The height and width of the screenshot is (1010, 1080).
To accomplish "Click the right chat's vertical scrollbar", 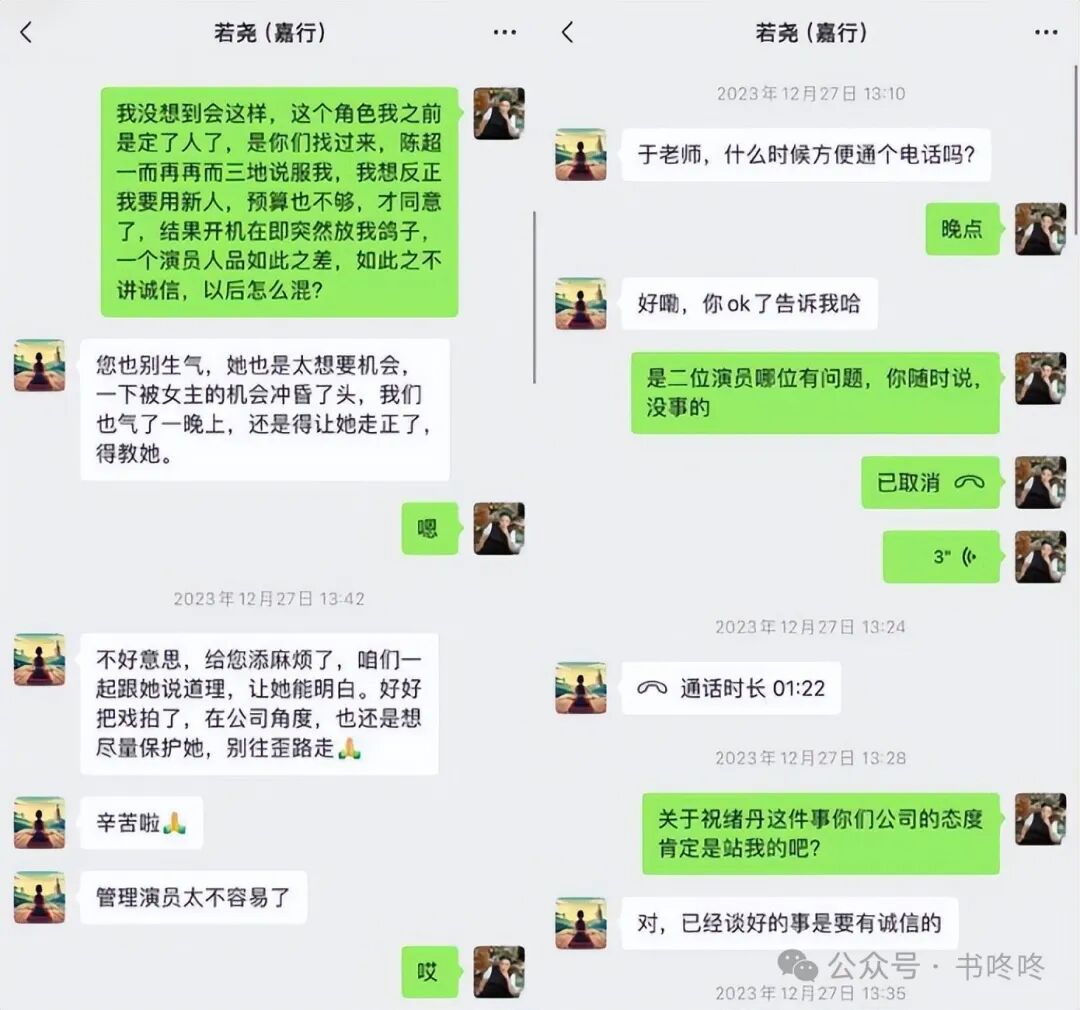I will point(1076,150).
